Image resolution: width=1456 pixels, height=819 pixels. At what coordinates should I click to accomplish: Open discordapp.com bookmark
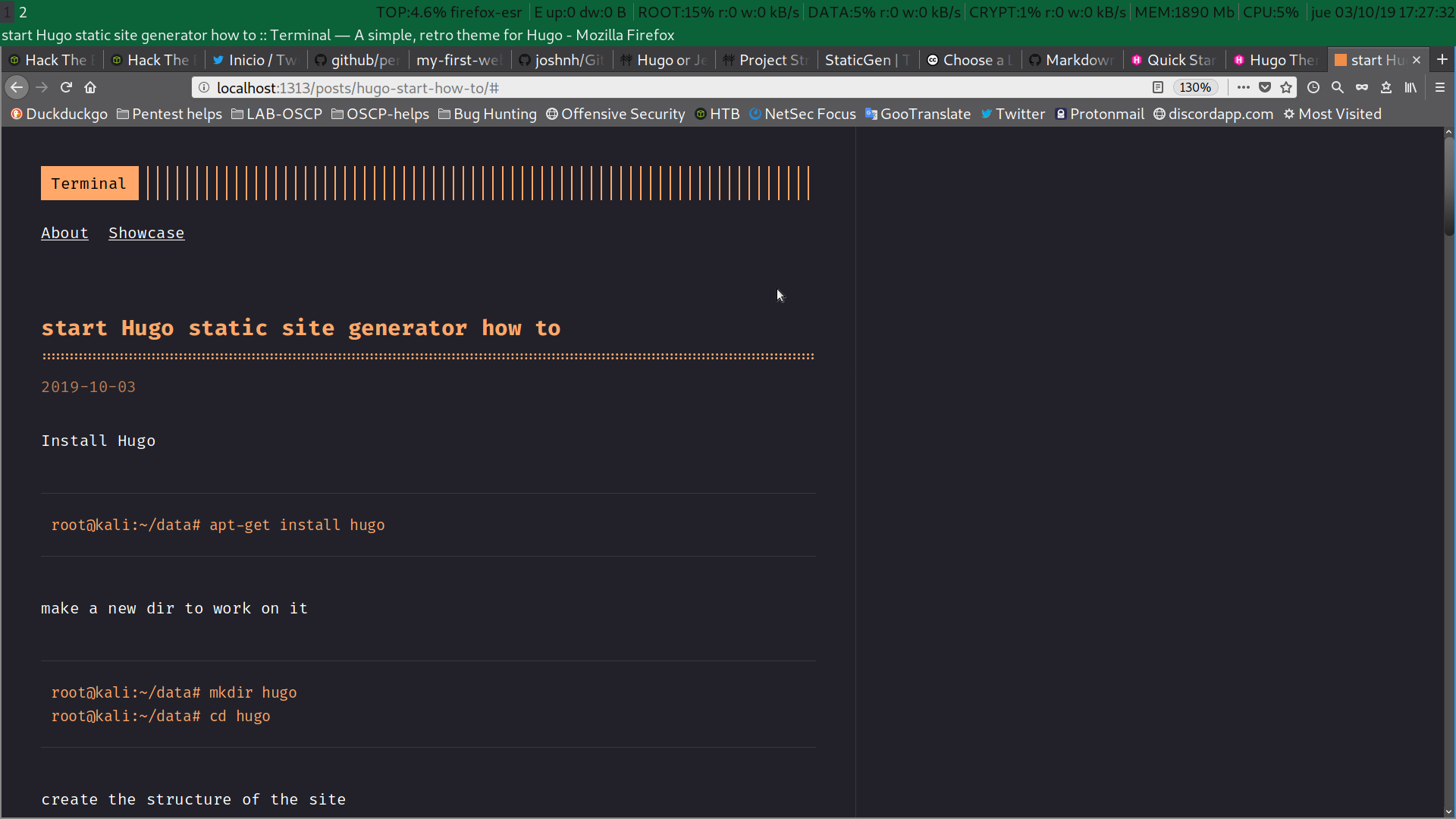click(x=1213, y=115)
